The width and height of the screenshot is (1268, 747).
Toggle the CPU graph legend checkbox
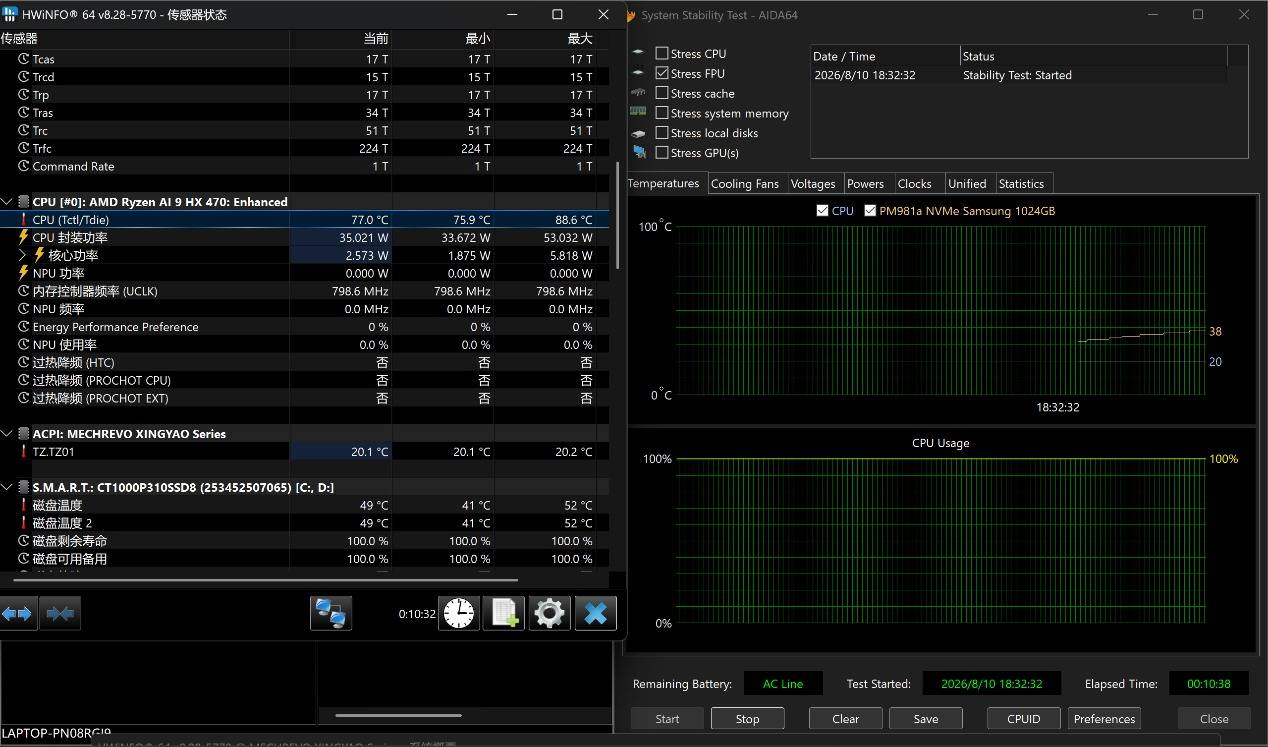[823, 211]
